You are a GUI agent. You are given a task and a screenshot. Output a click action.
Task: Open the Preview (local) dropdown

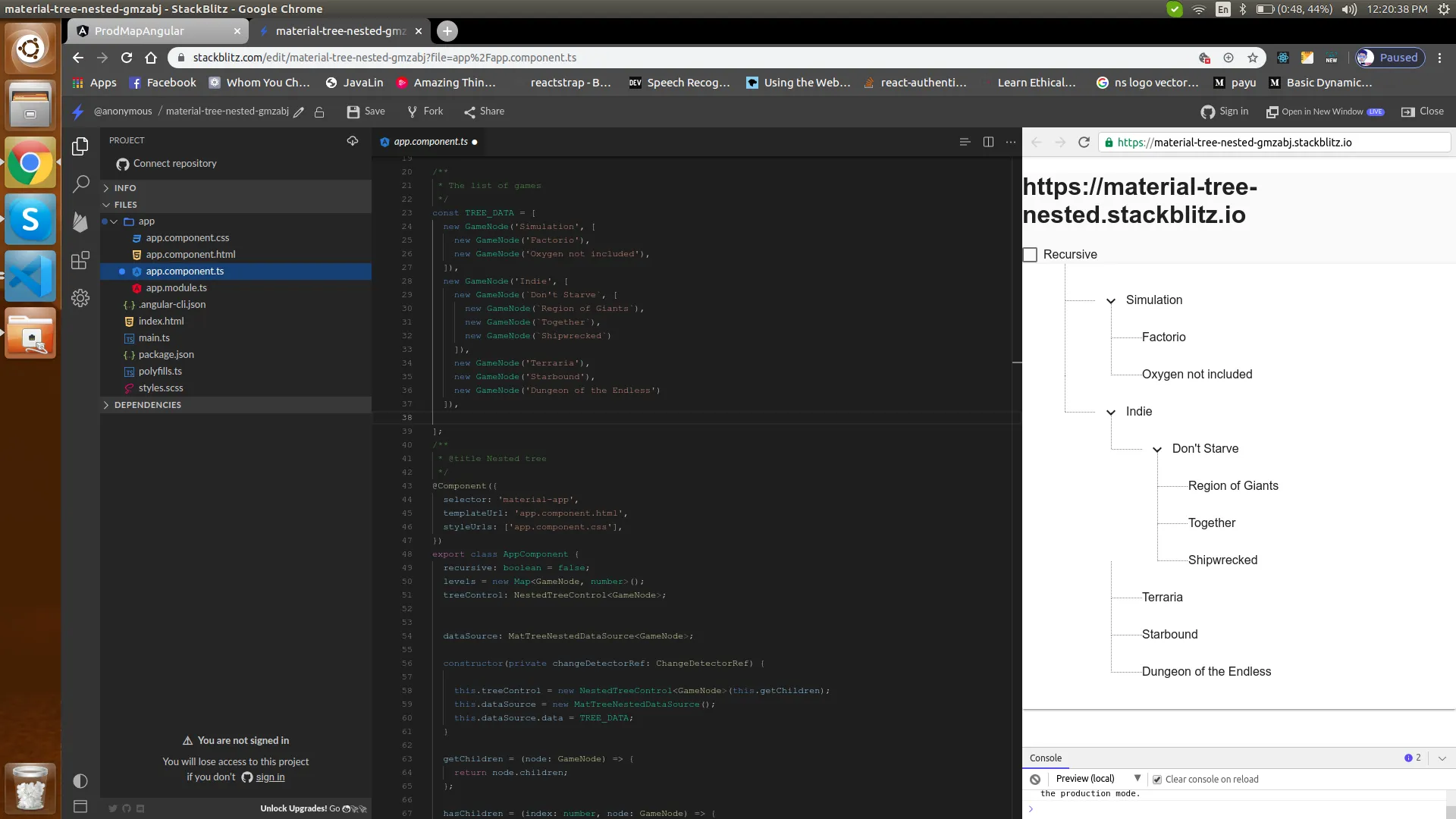tap(1097, 779)
